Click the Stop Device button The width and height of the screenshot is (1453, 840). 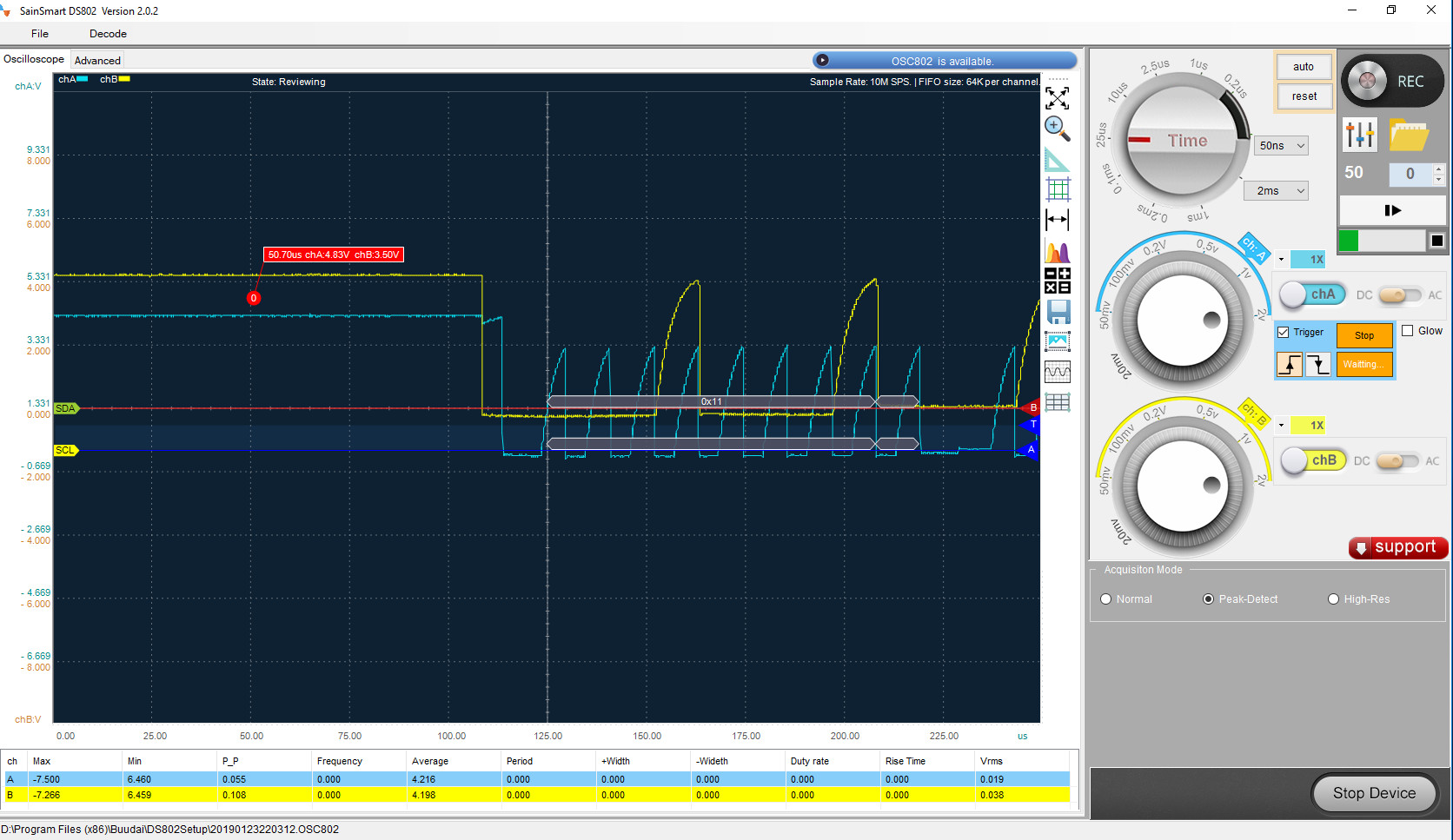click(x=1374, y=793)
